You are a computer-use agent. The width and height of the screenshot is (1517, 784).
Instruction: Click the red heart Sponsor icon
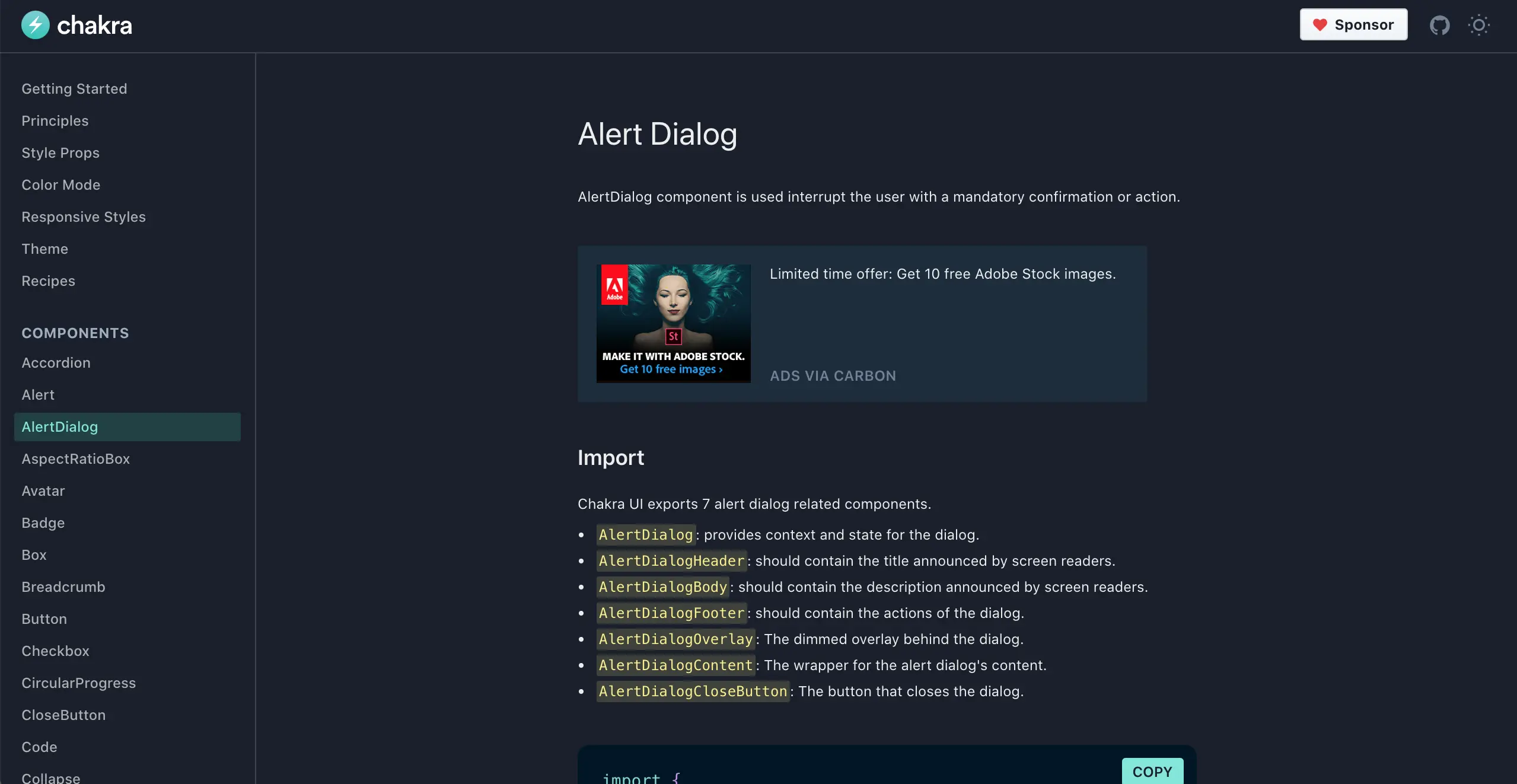pyautogui.click(x=1320, y=25)
